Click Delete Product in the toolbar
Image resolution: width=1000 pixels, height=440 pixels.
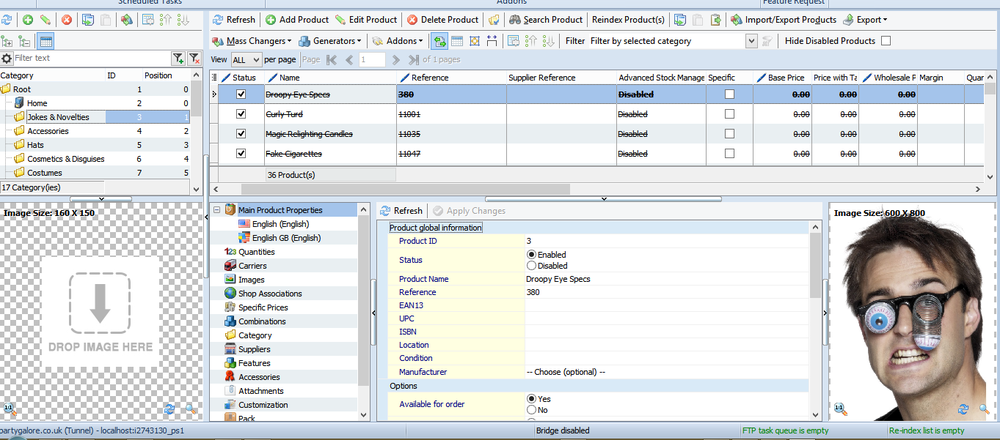tap(442, 19)
